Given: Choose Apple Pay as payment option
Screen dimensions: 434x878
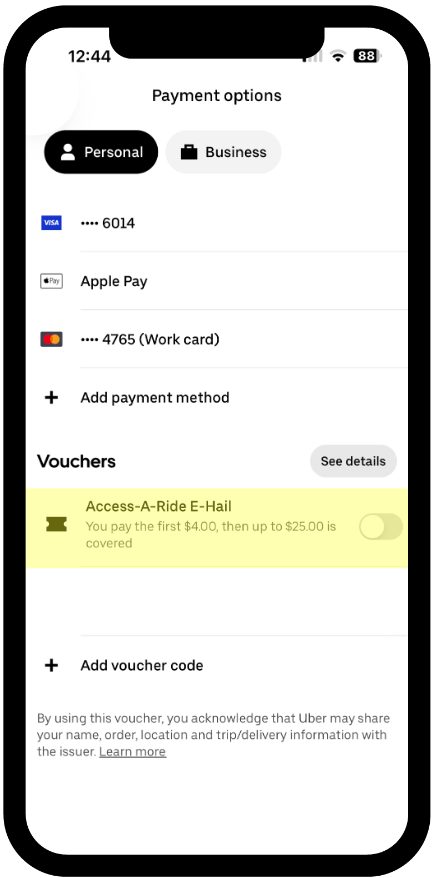Looking at the screenshot, I should tap(216, 281).
